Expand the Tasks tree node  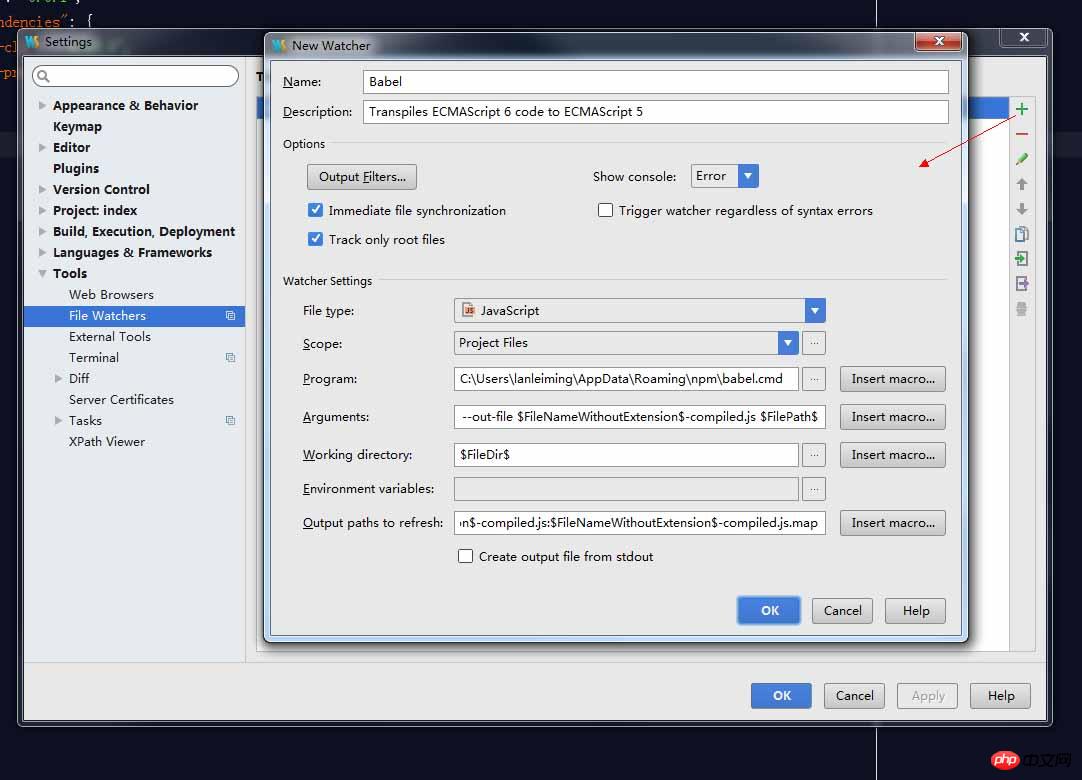(59, 420)
